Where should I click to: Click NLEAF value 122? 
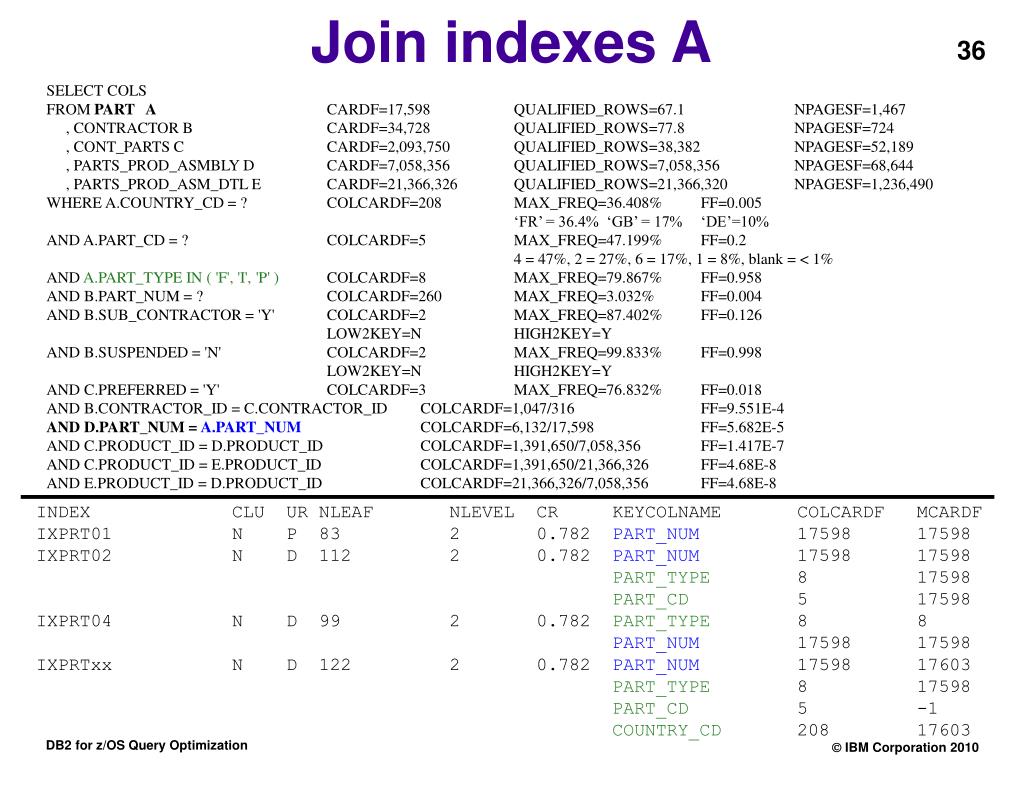(335, 665)
